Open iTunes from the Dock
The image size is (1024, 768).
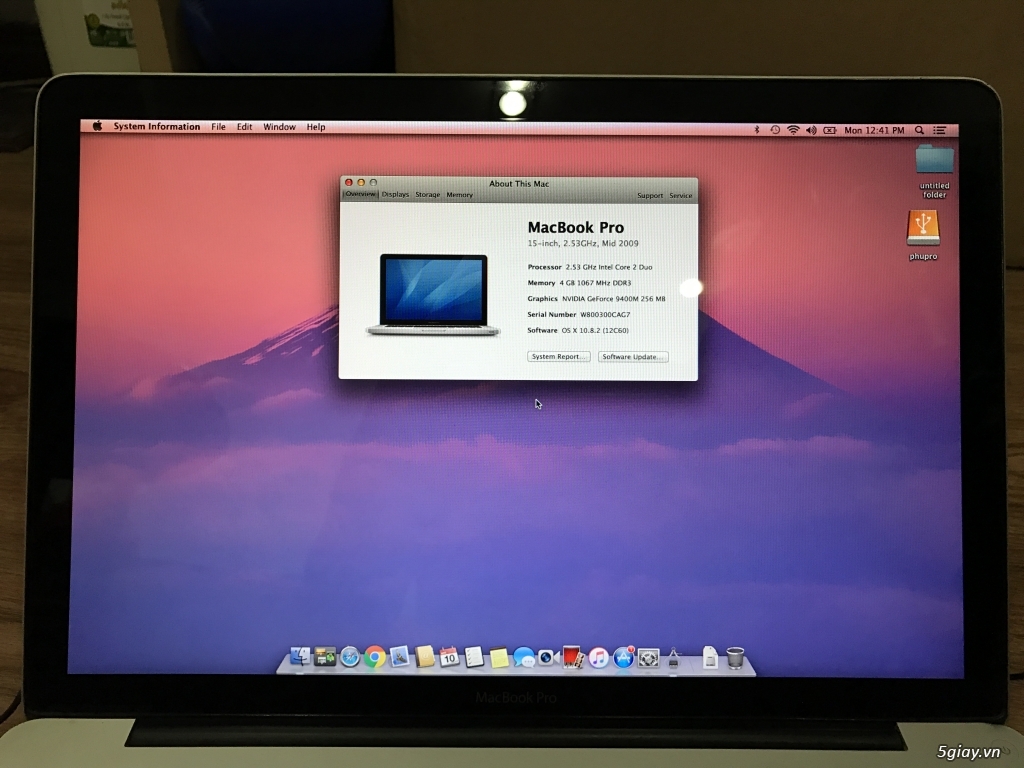[598, 657]
